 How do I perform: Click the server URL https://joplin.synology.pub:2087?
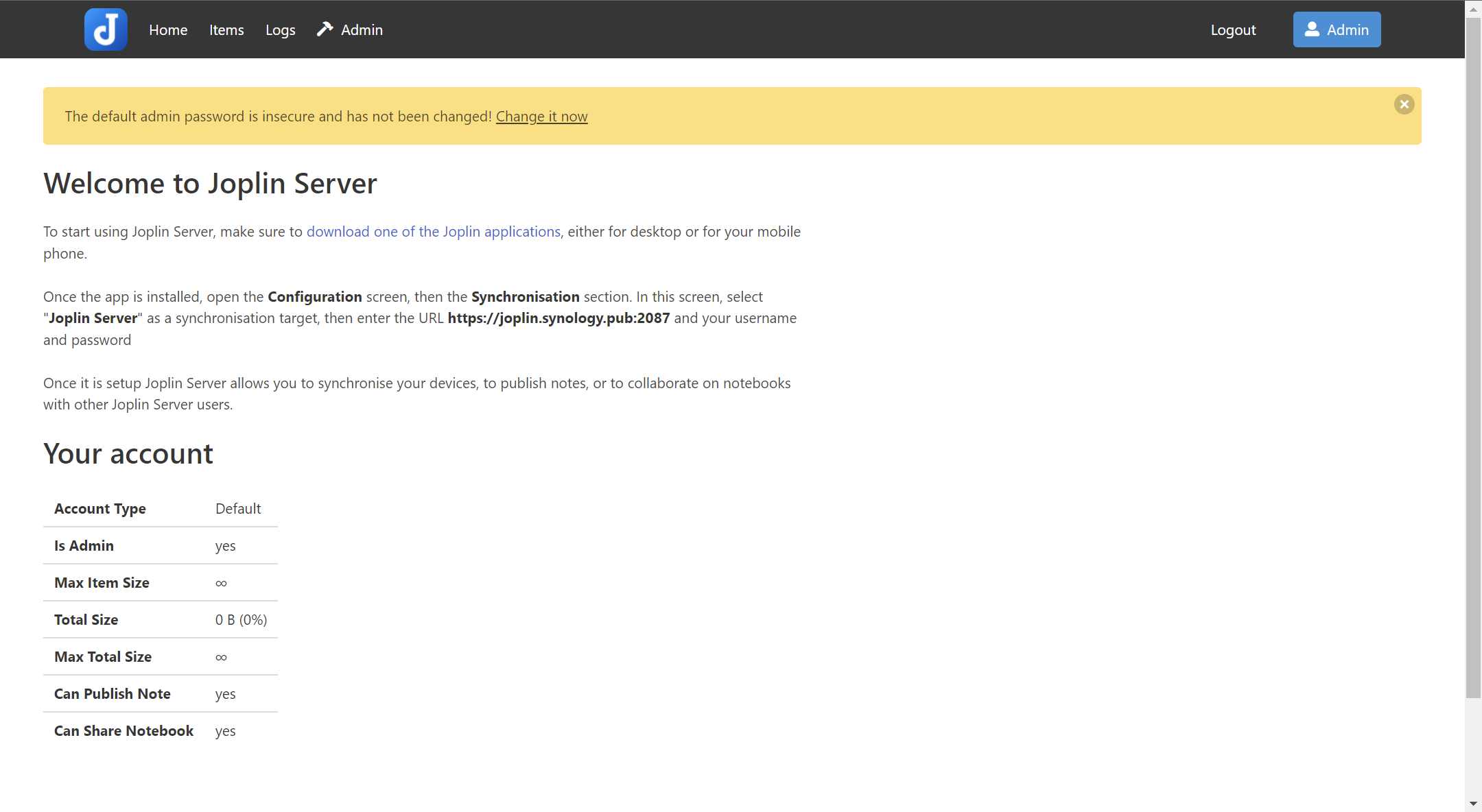[558, 318]
